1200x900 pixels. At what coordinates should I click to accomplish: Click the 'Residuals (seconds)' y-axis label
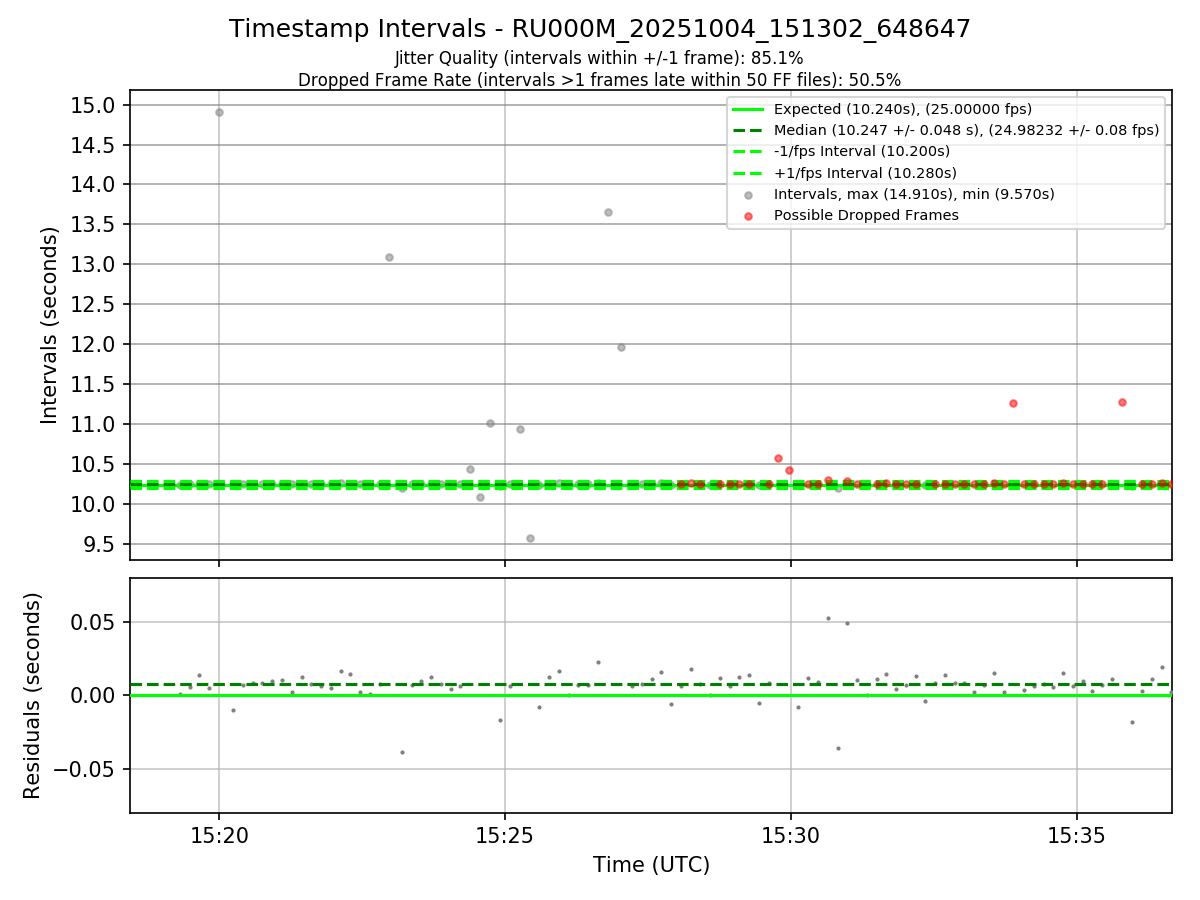point(33,695)
